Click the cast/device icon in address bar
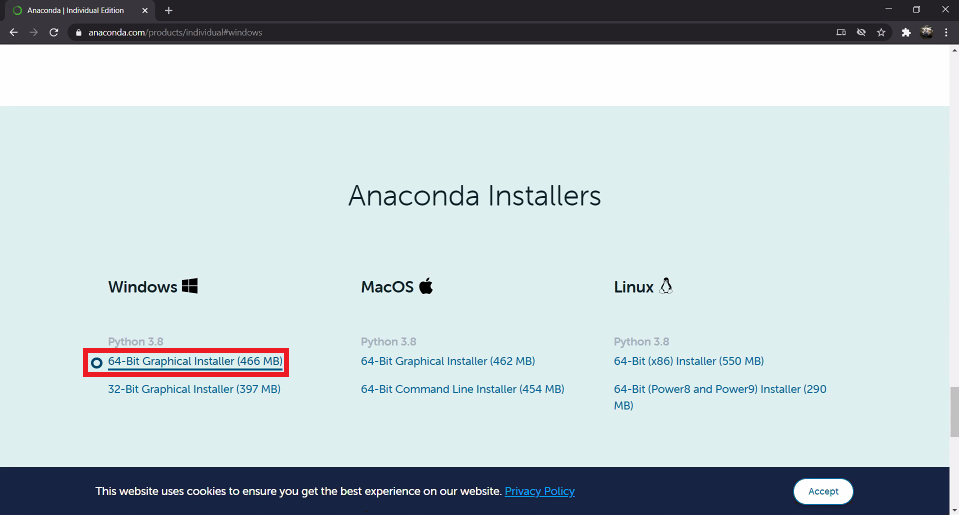The width and height of the screenshot is (959, 515). click(x=841, y=32)
